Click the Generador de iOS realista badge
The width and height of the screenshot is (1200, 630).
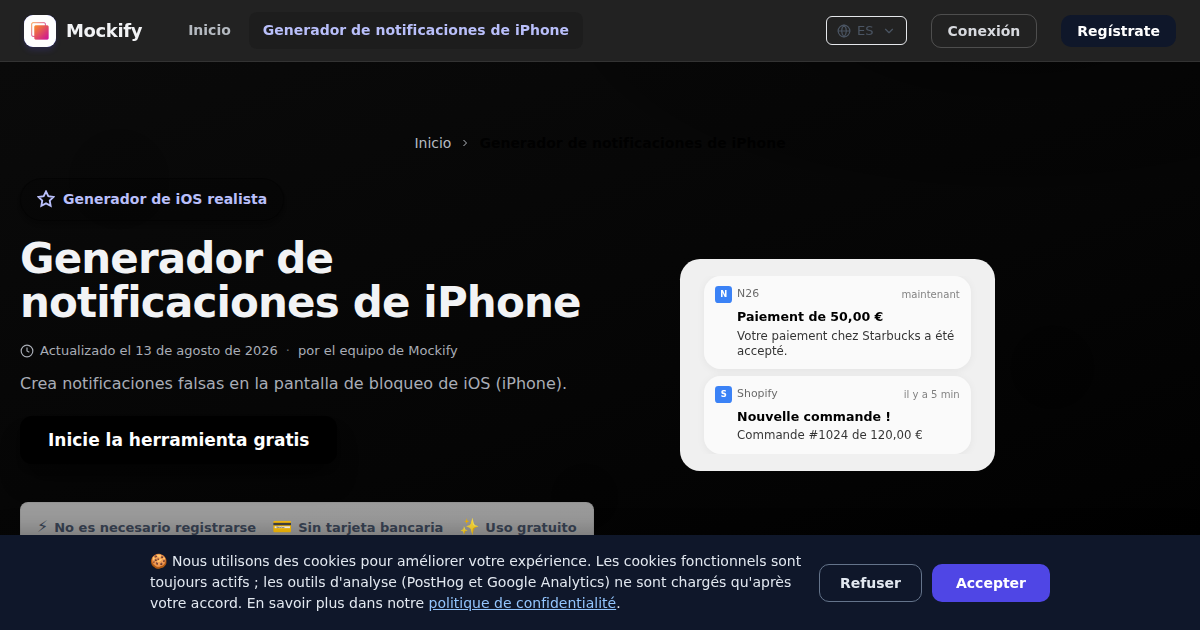[x=152, y=199]
